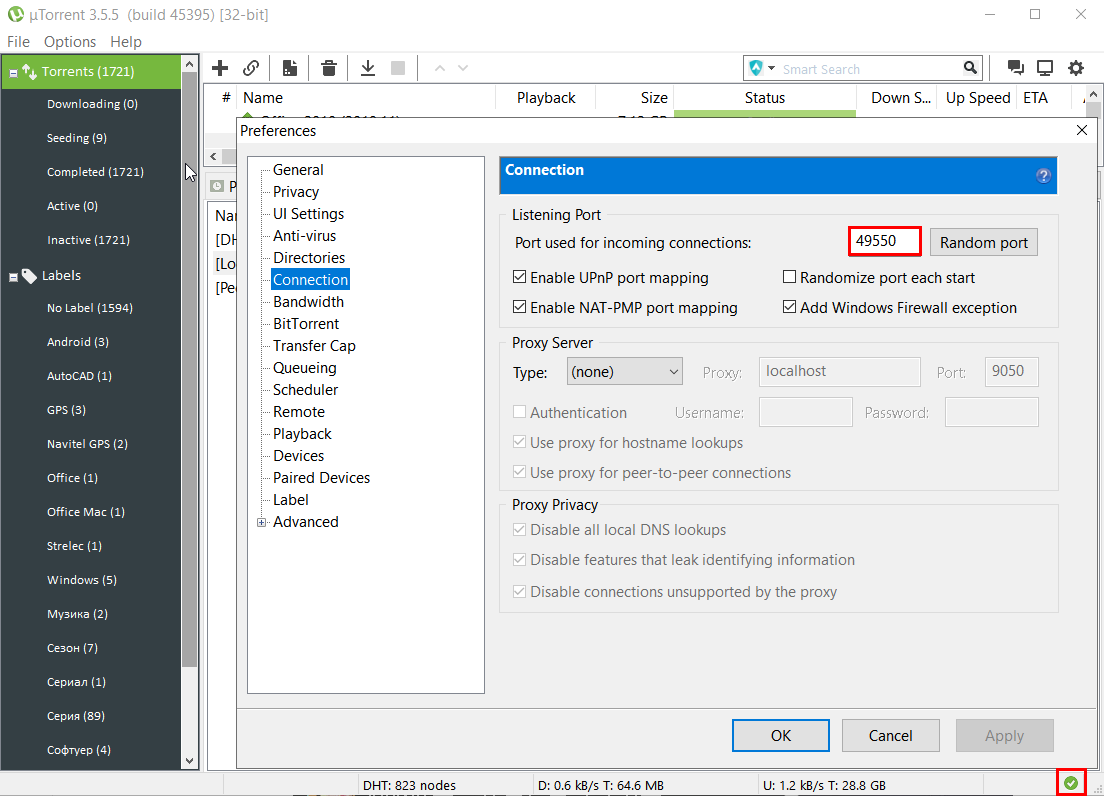Select Bandwidth in preferences tree
This screenshot has height=796, width=1104.
click(x=308, y=301)
